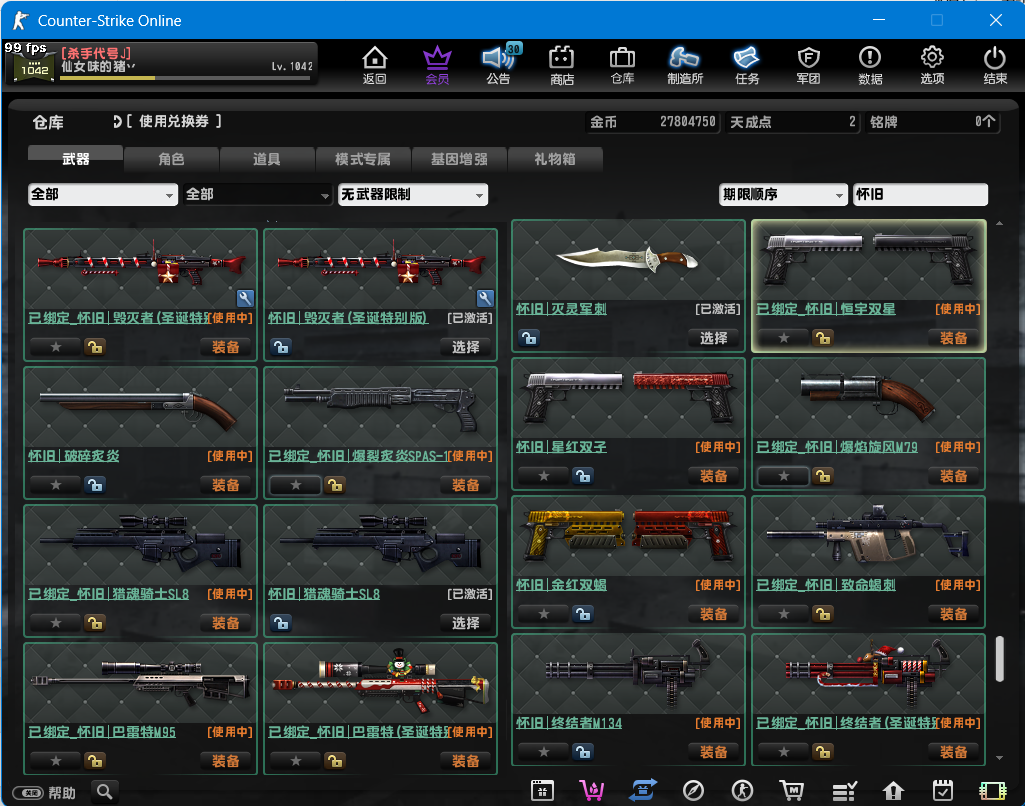The height and width of the screenshot is (806, 1025).
Task: Open the gift window icon in bottom bar
Action: pos(542,791)
